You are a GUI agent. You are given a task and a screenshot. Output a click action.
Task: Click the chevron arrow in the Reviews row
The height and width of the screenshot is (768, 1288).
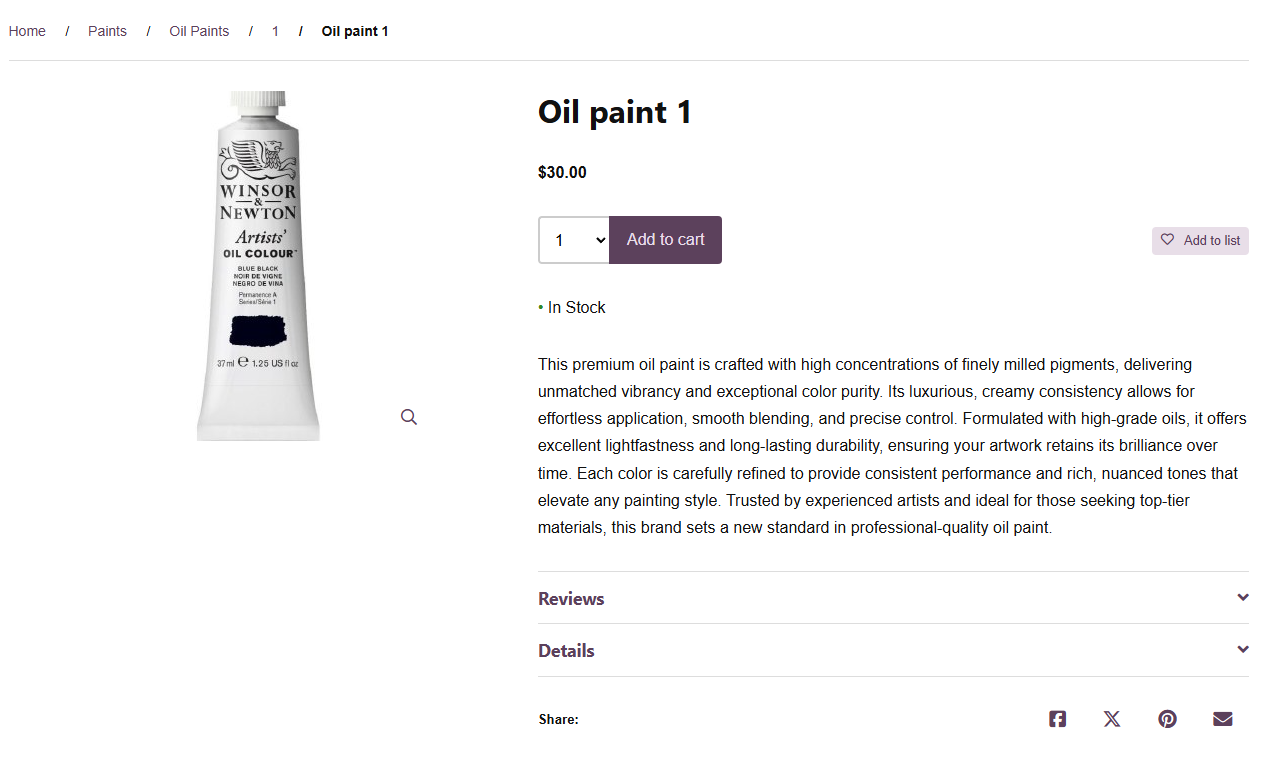[1243, 597]
